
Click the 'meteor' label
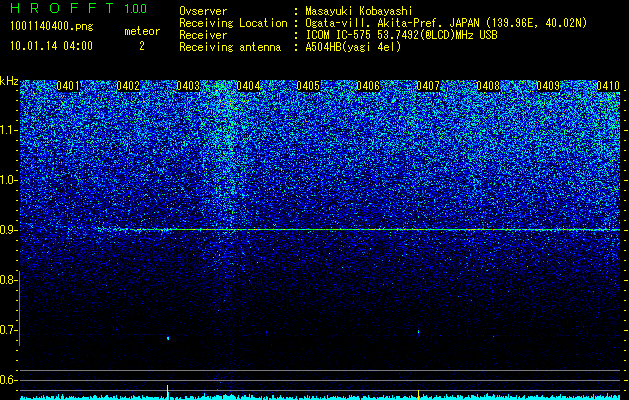[x=142, y=31]
